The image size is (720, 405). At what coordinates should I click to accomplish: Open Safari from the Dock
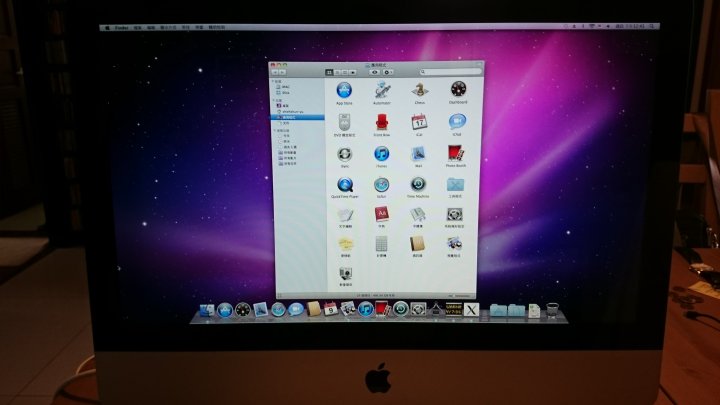[x=278, y=310]
